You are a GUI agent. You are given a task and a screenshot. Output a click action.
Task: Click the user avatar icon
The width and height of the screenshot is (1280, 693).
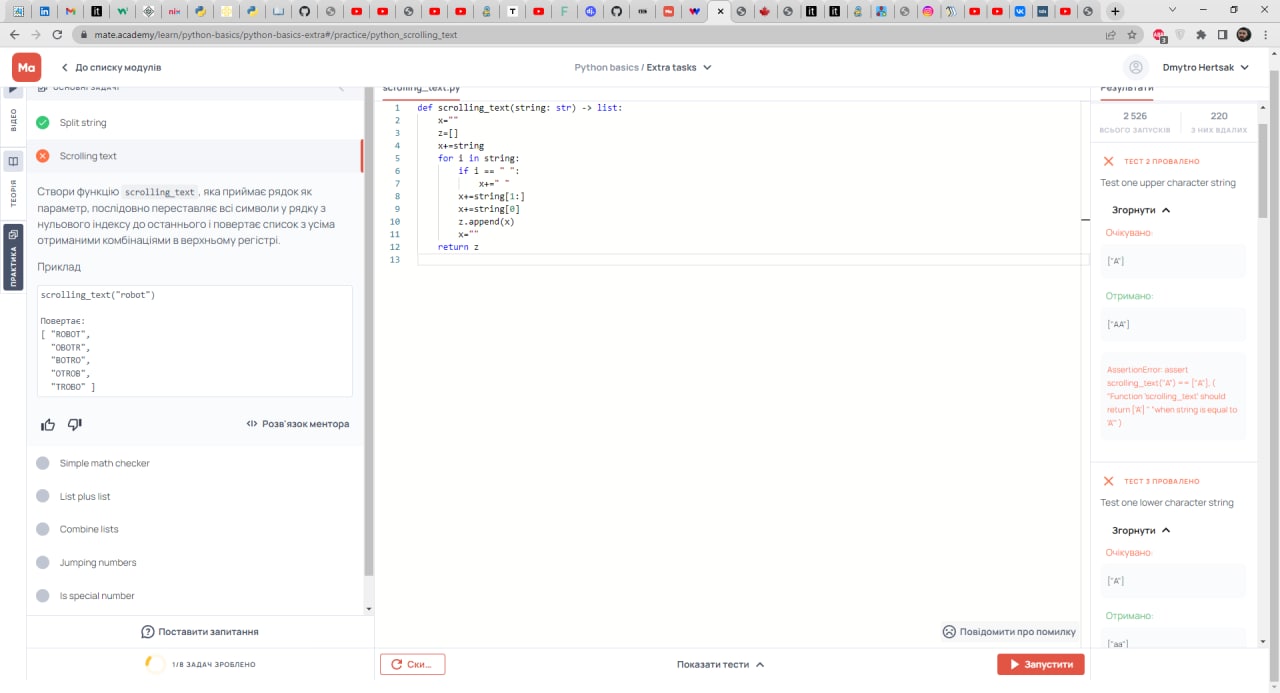point(1135,67)
